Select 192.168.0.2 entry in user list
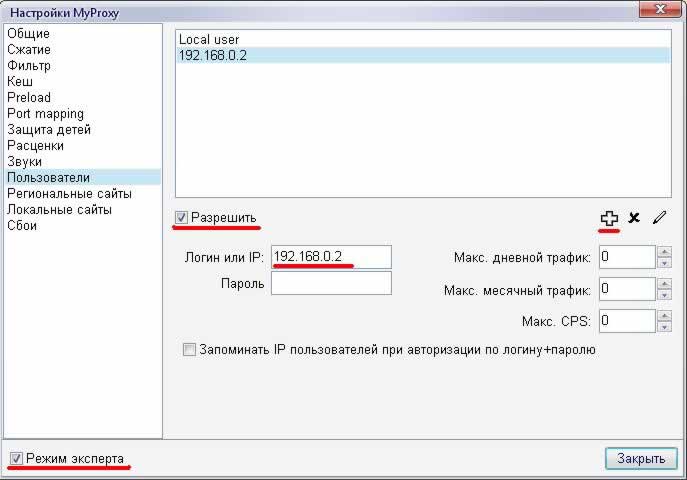 [423, 56]
